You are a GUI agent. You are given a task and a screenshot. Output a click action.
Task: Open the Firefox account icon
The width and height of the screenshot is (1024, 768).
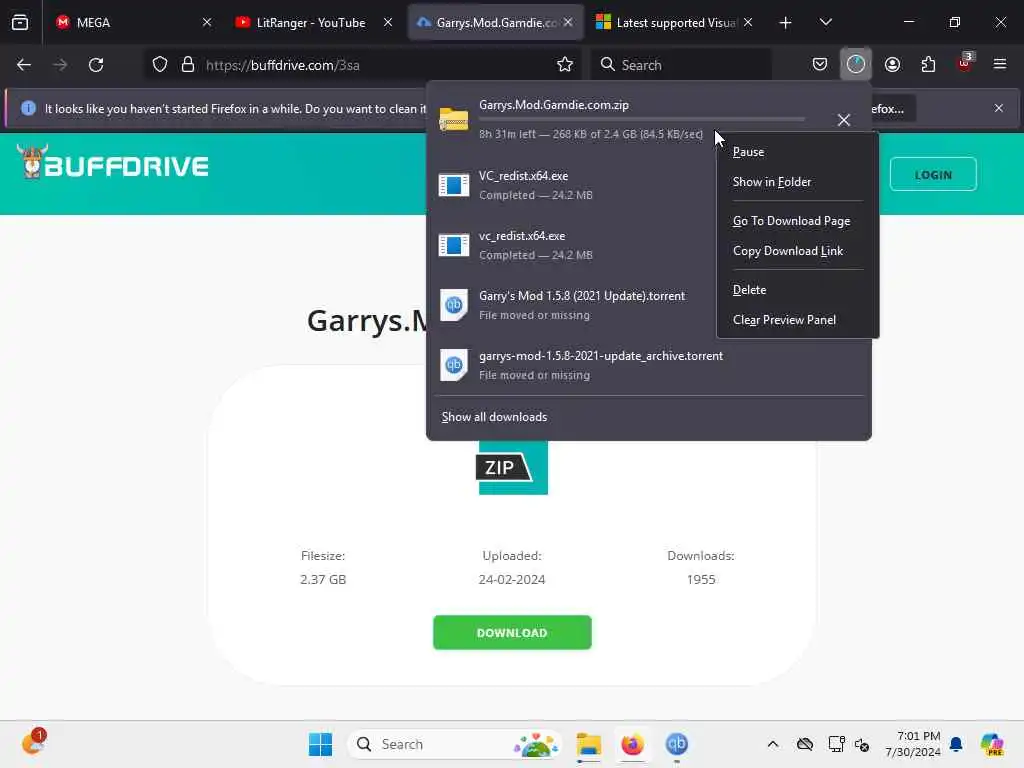[892, 65]
